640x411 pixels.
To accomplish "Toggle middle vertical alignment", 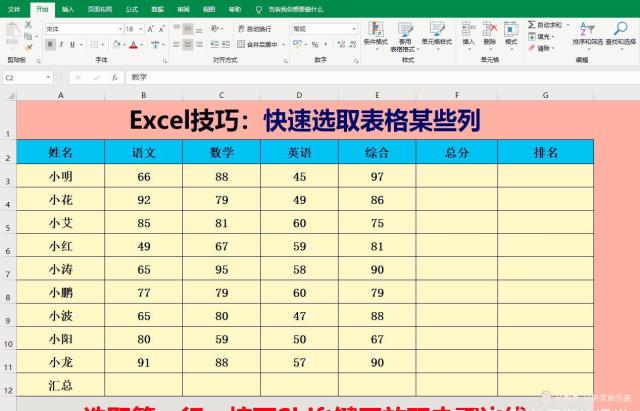I will tap(188, 29).
